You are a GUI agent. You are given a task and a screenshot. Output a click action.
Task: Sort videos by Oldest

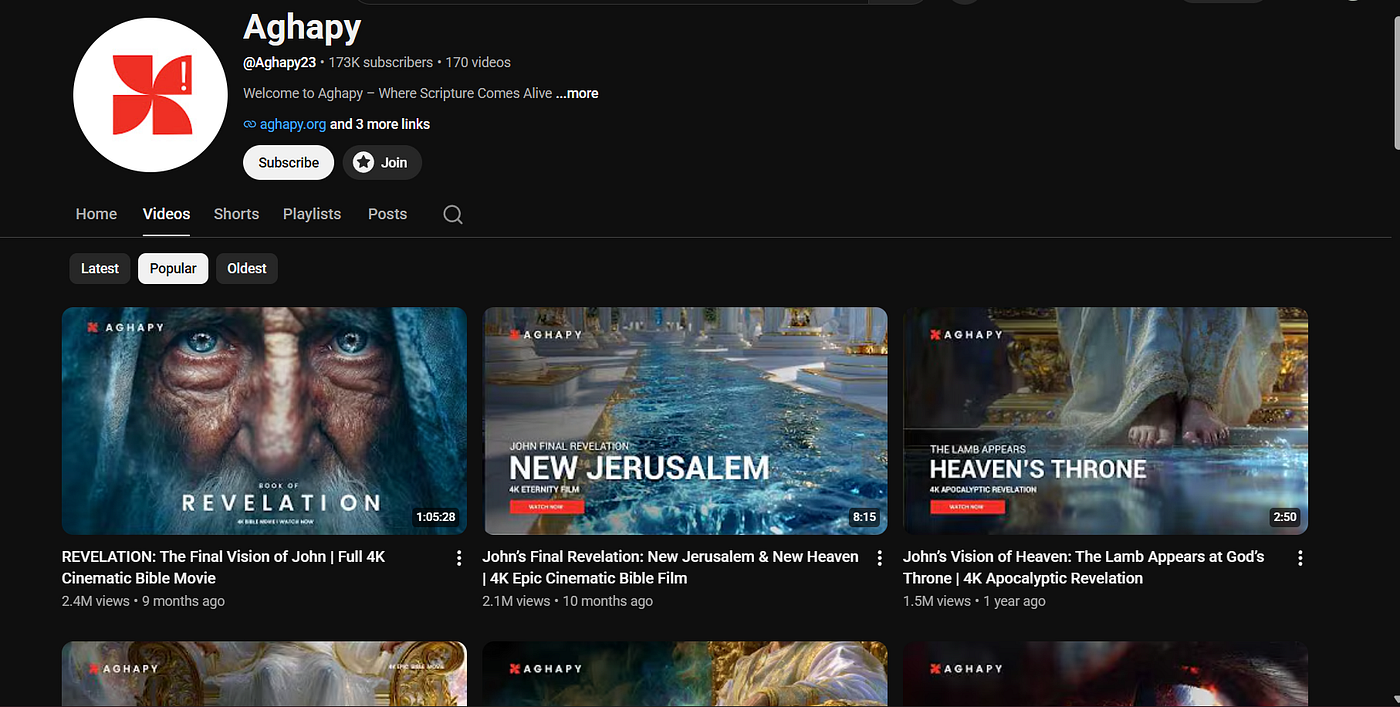pyautogui.click(x=247, y=268)
